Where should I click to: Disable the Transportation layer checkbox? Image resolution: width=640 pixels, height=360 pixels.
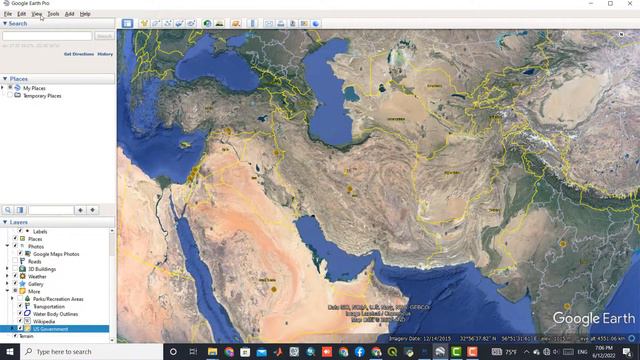click(20, 306)
